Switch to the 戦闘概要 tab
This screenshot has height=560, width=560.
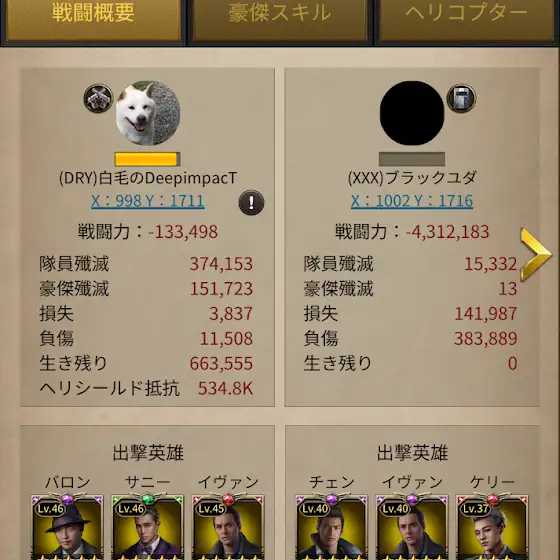click(x=93, y=20)
